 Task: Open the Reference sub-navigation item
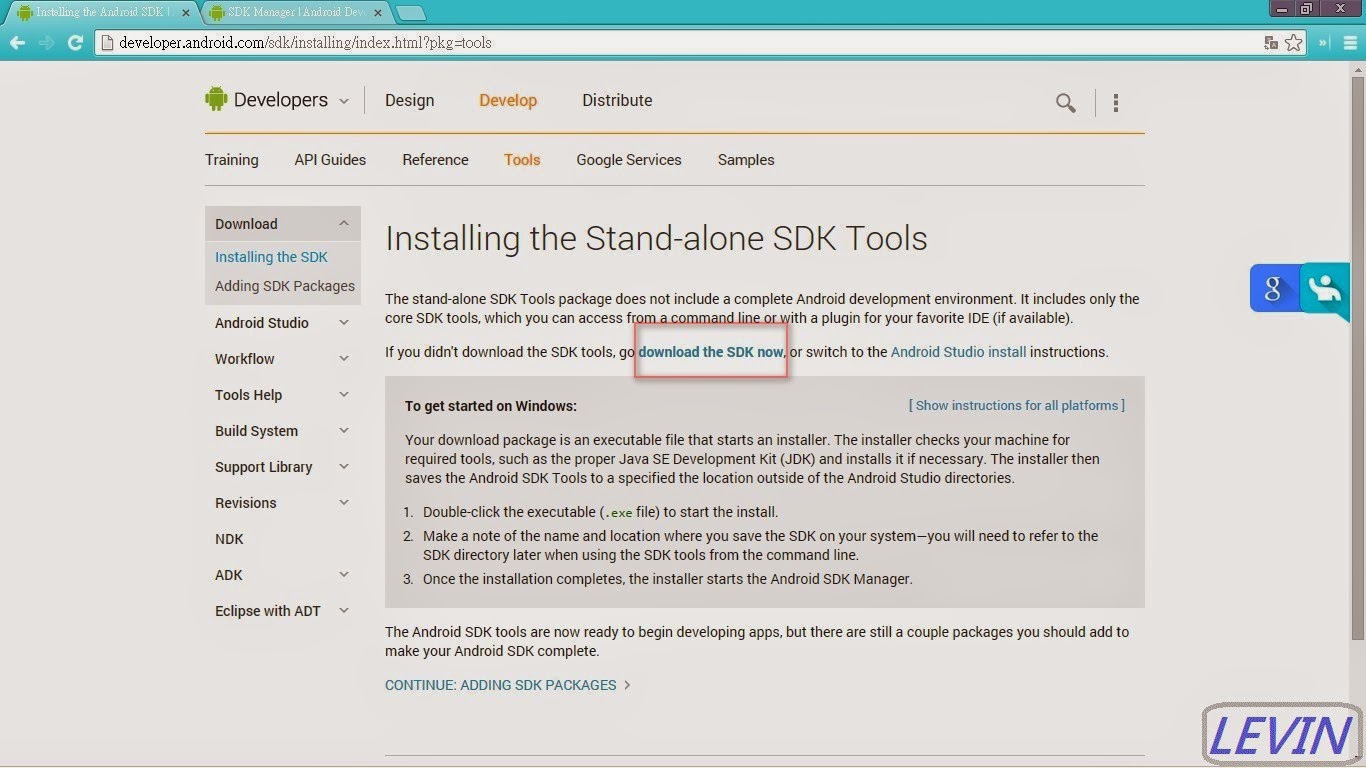(x=435, y=160)
